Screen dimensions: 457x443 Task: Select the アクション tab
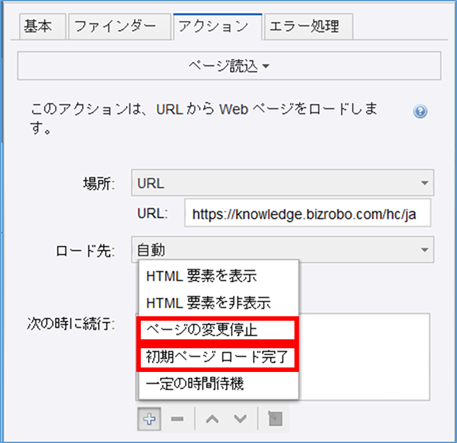click(x=217, y=27)
